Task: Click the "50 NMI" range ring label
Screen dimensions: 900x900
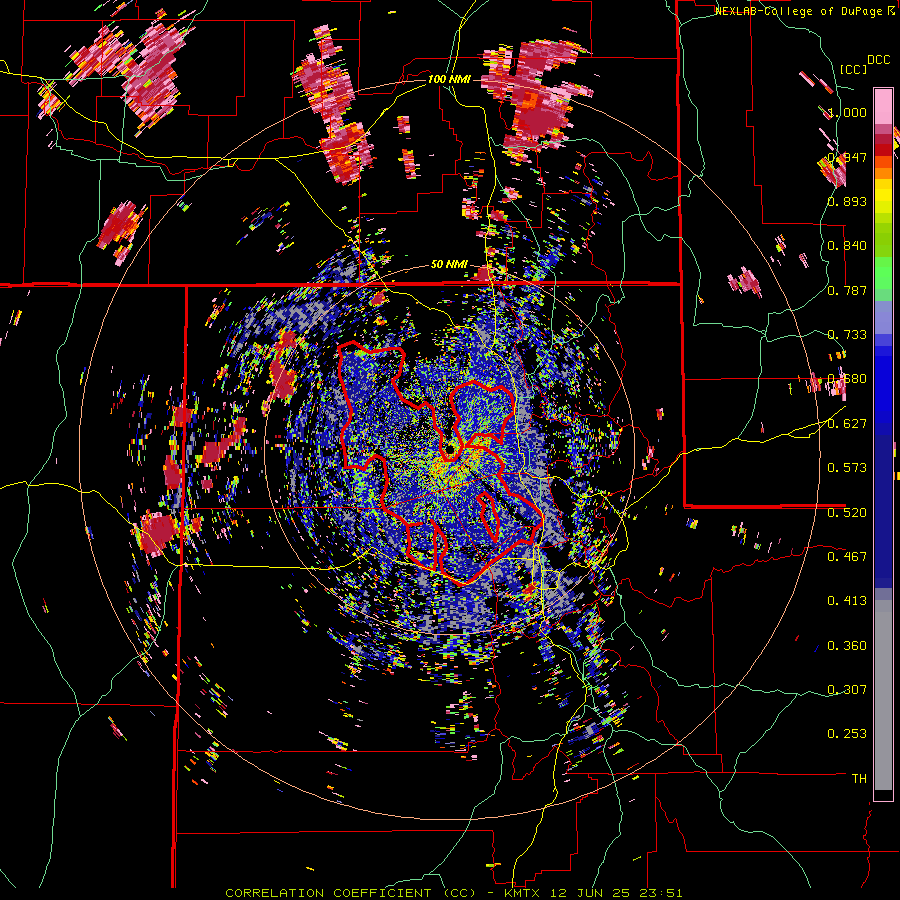Action: 449,265
